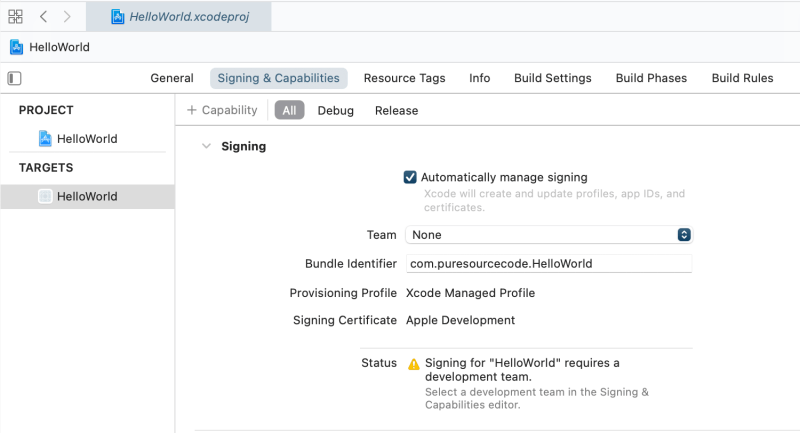The width and height of the screenshot is (800, 433).
Task: Click the Select a development team hint
Action: [x=537, y=398]
